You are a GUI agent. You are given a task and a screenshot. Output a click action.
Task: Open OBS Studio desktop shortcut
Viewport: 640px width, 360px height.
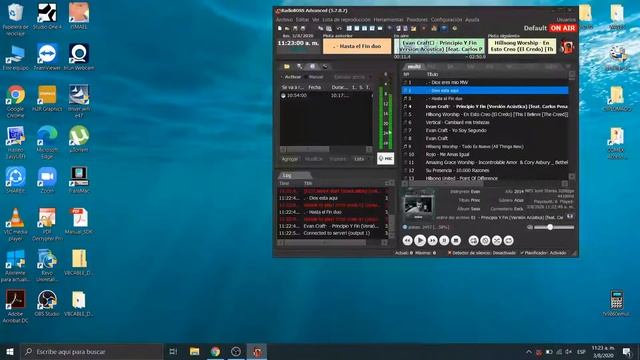click(x=47, y=303)
